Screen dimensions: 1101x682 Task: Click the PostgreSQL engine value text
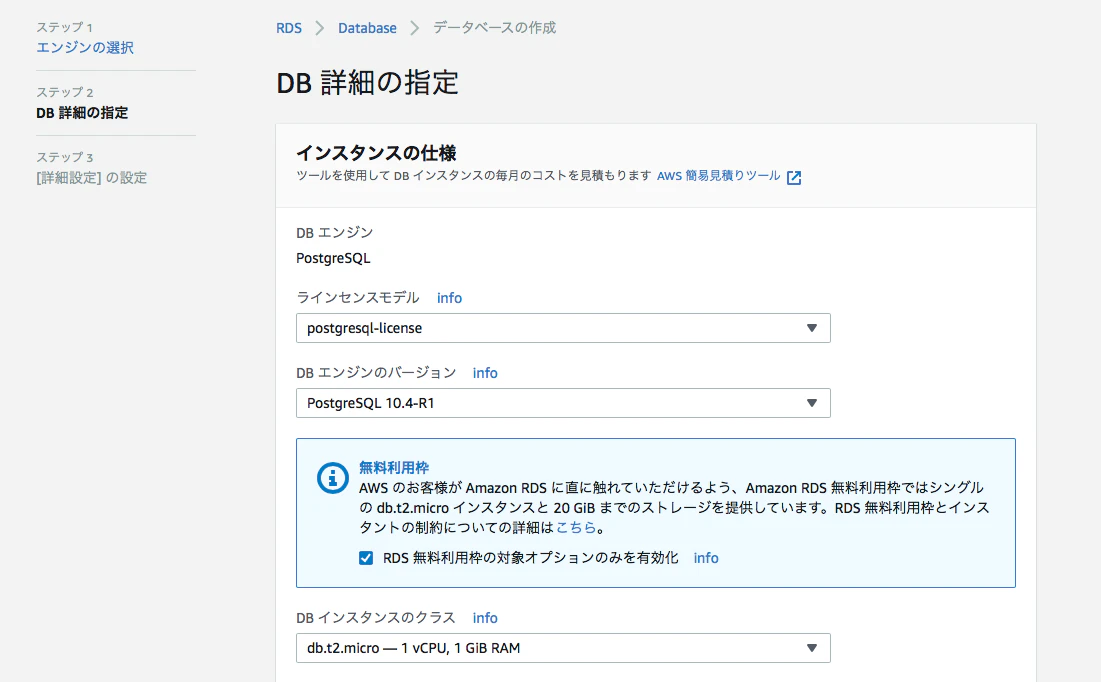pyautogui.click(x=333, y=258)
